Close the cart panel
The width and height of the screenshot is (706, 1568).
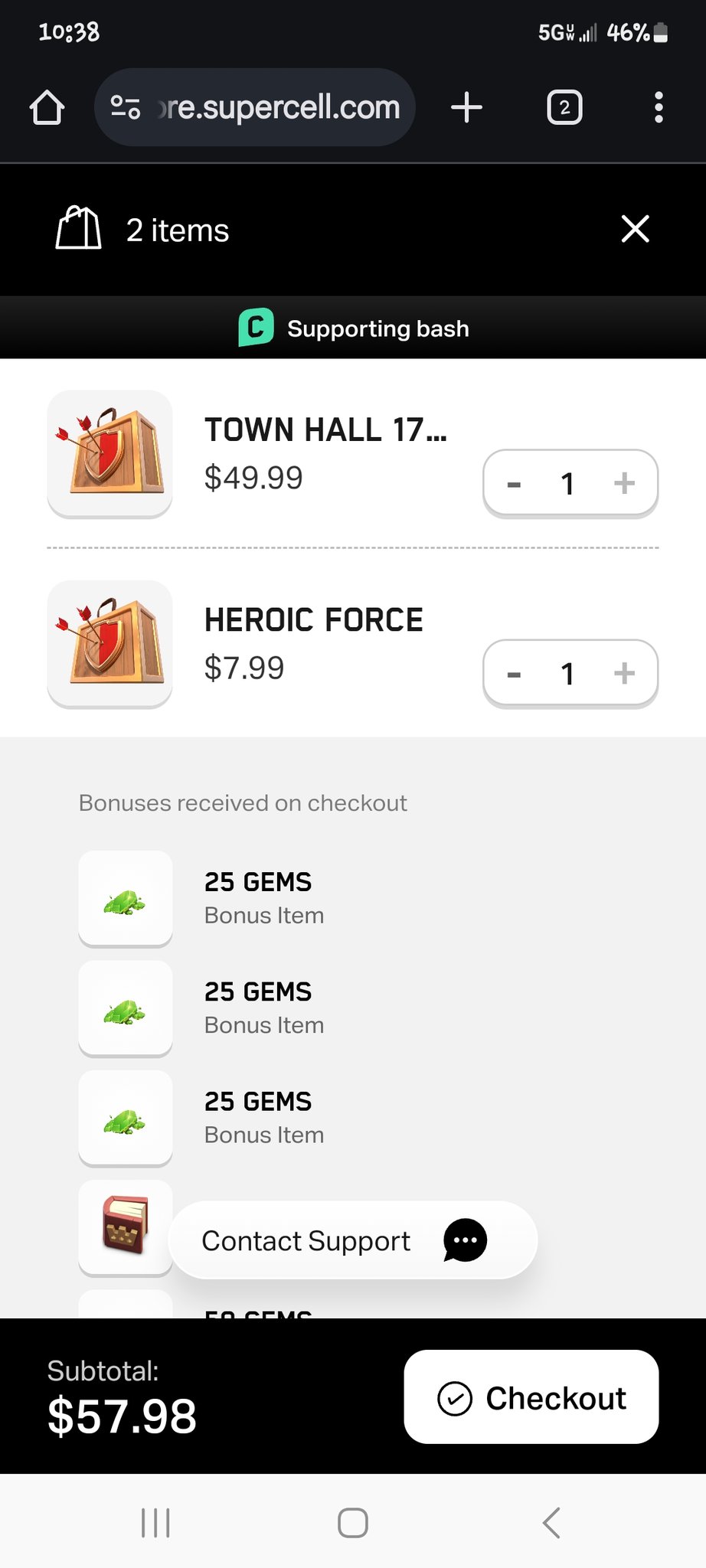click(635, 229)
